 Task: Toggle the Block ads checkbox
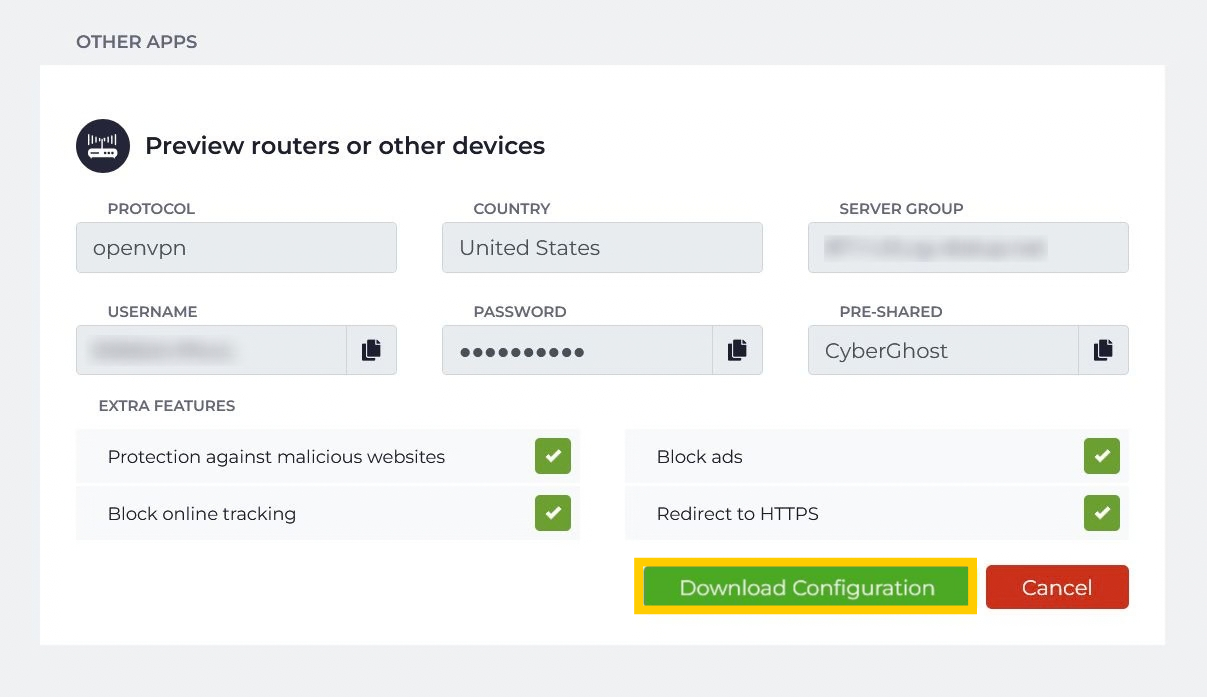[1102, 456]
